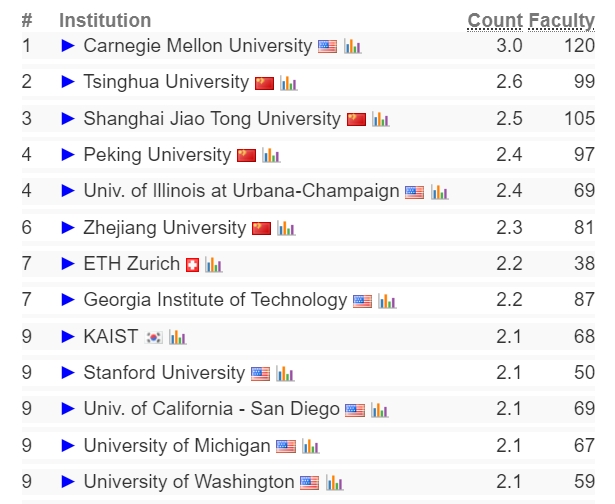Open chart icon for University of Michigan
Viewport: 615px width, 504px height.
(x=311, y=446)
